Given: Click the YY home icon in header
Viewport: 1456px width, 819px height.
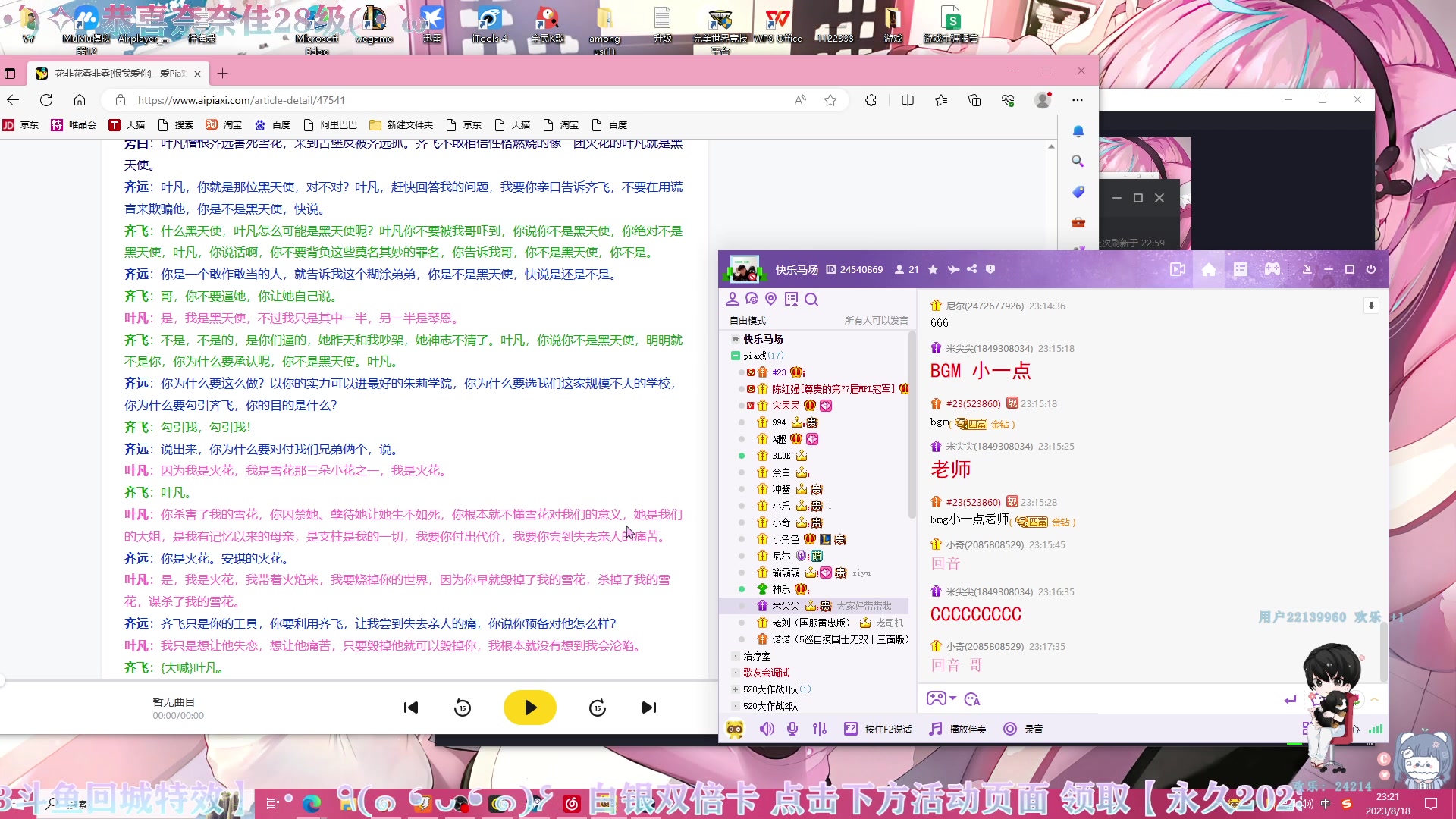Looking at the screenshot, I should pyautogui.click(x=1209, y=270).
